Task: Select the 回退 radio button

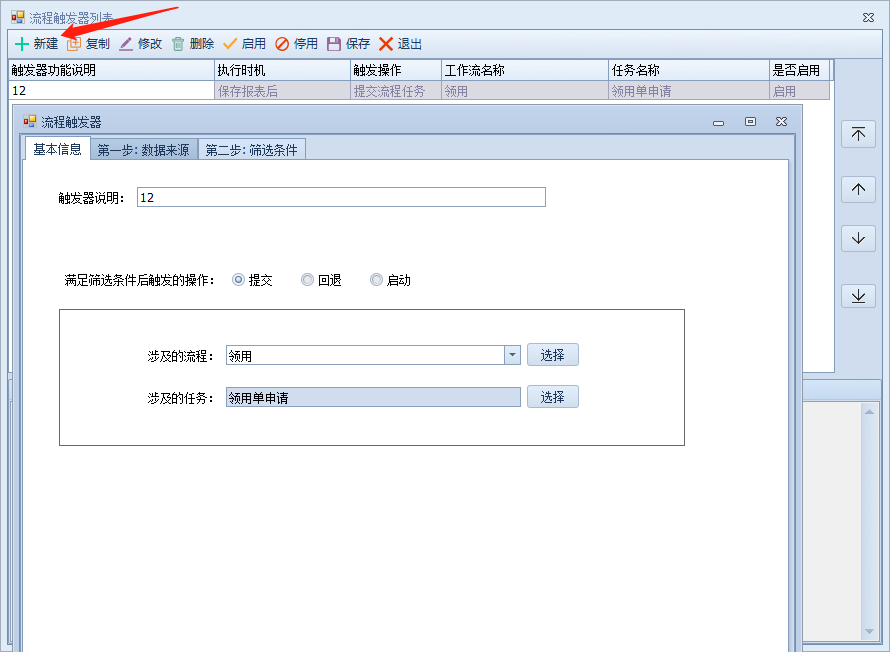Action: point(307,280)
